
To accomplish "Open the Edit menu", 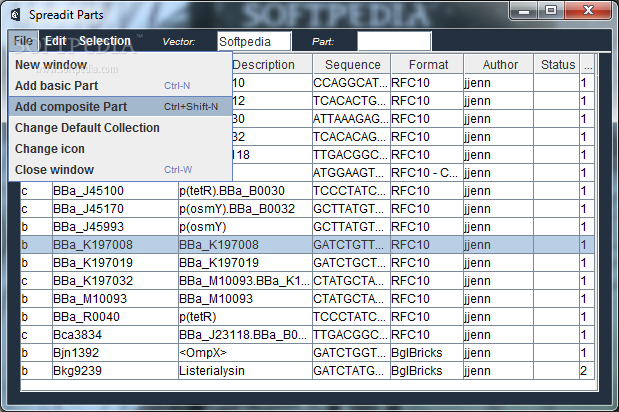I will (56, 41).
